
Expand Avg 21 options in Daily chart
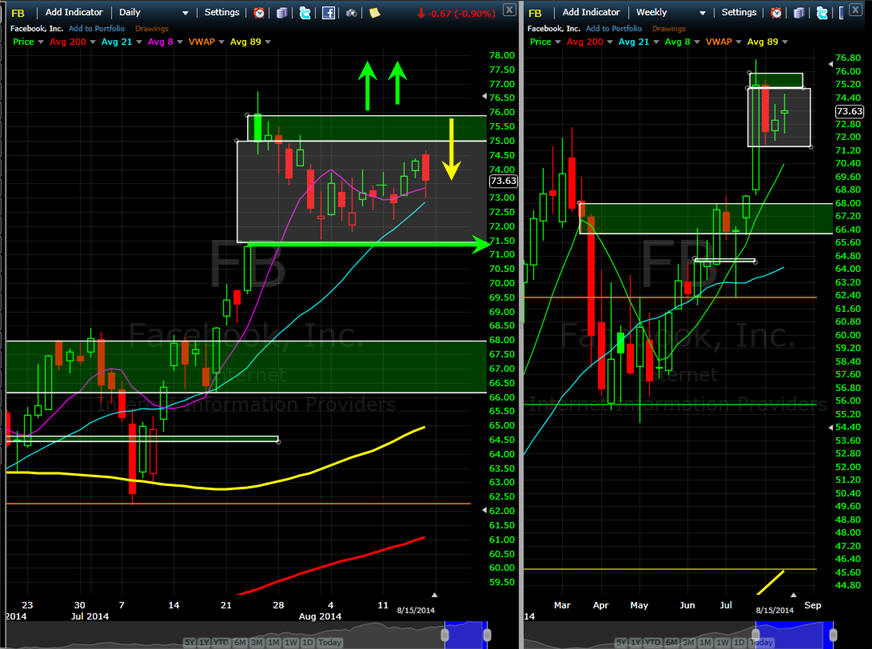coord(139,42)
